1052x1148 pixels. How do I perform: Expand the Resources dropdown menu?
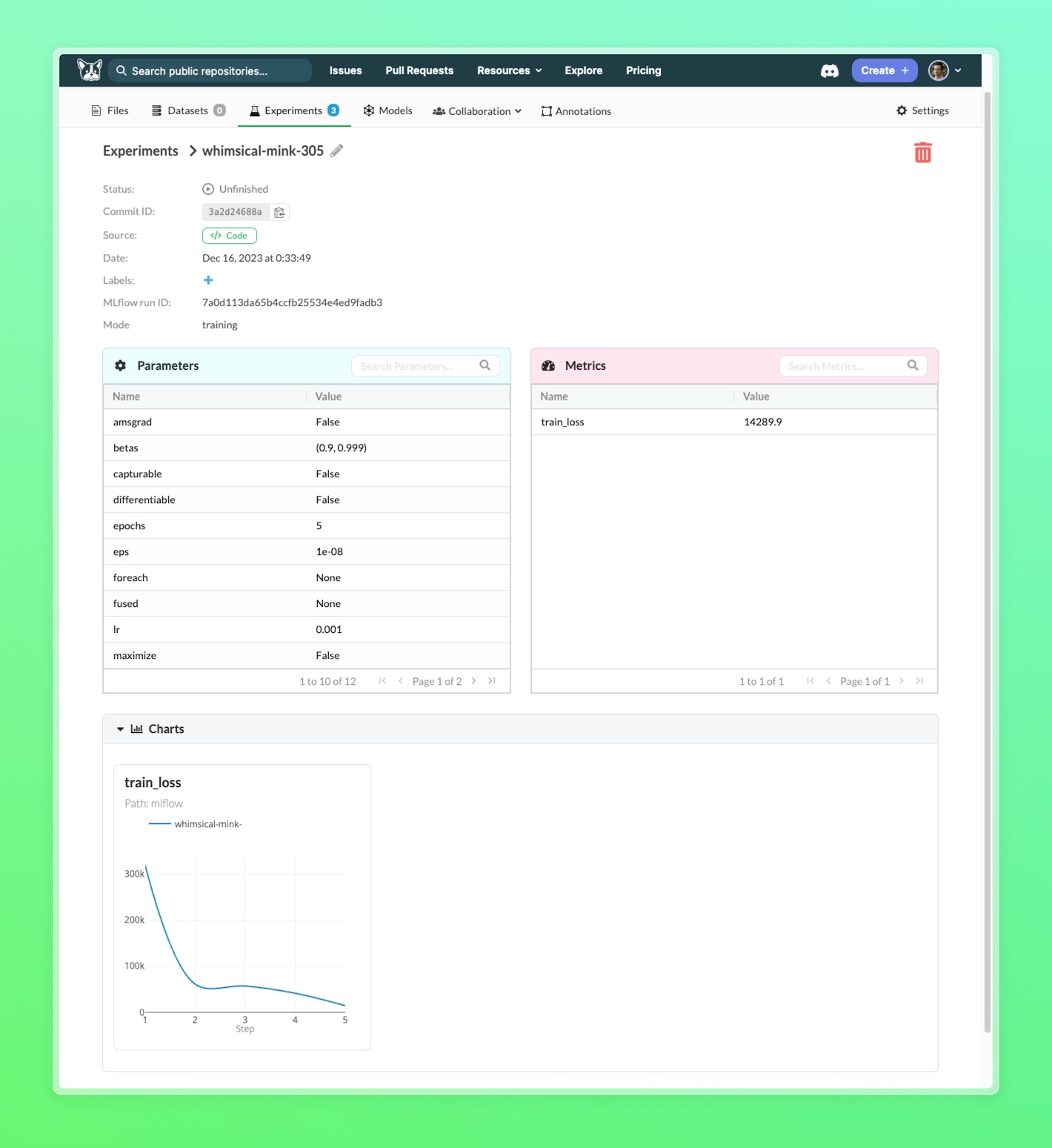pyautogui.click(x=509, y=70)
